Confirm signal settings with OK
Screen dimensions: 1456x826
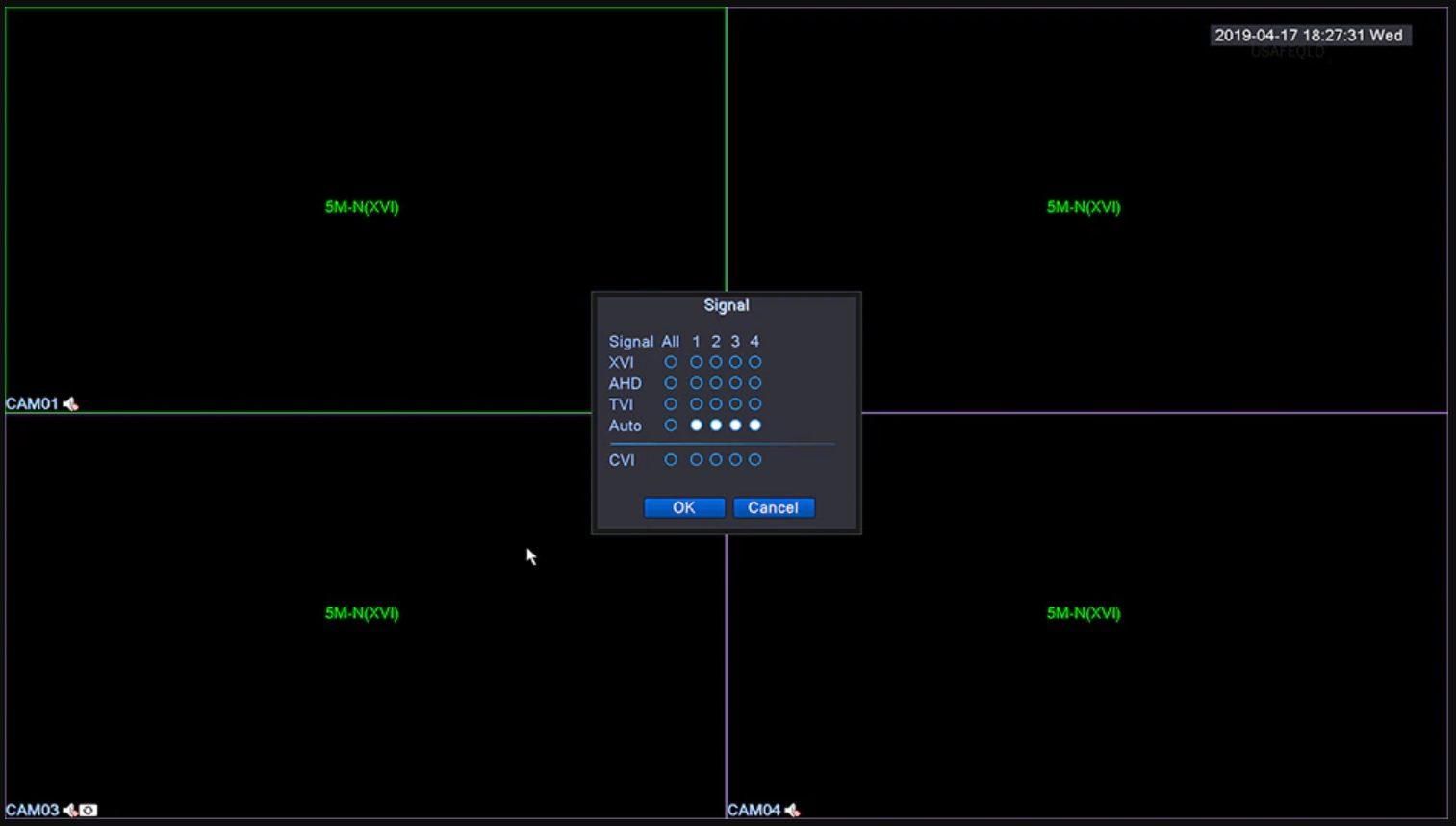coord(683,507)
